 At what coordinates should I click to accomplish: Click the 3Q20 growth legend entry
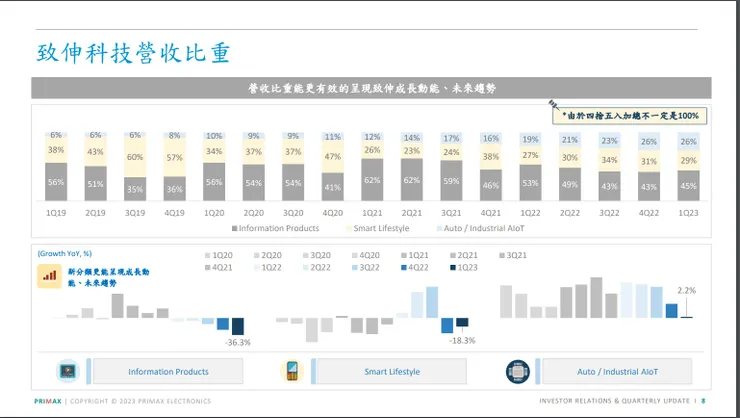click(317, 255)
